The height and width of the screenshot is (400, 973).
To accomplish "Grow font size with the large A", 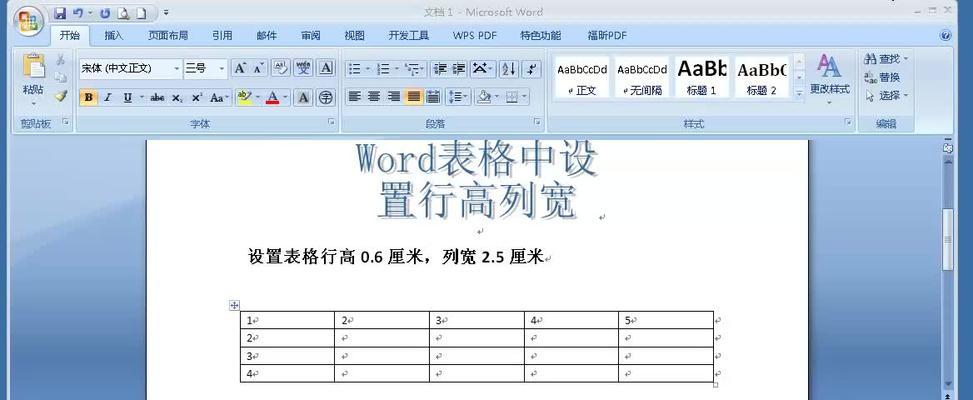I will pyautogui.click(x=240, y=68).
